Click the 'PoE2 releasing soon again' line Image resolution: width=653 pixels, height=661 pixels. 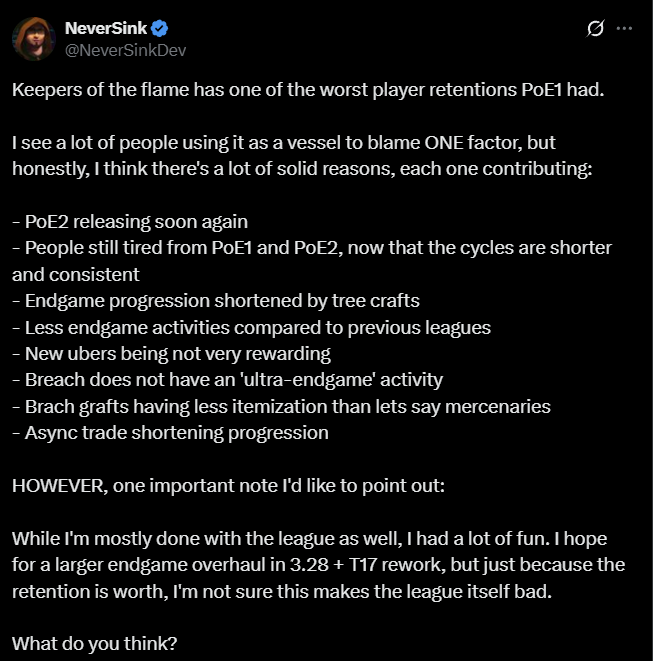(130, 221)
